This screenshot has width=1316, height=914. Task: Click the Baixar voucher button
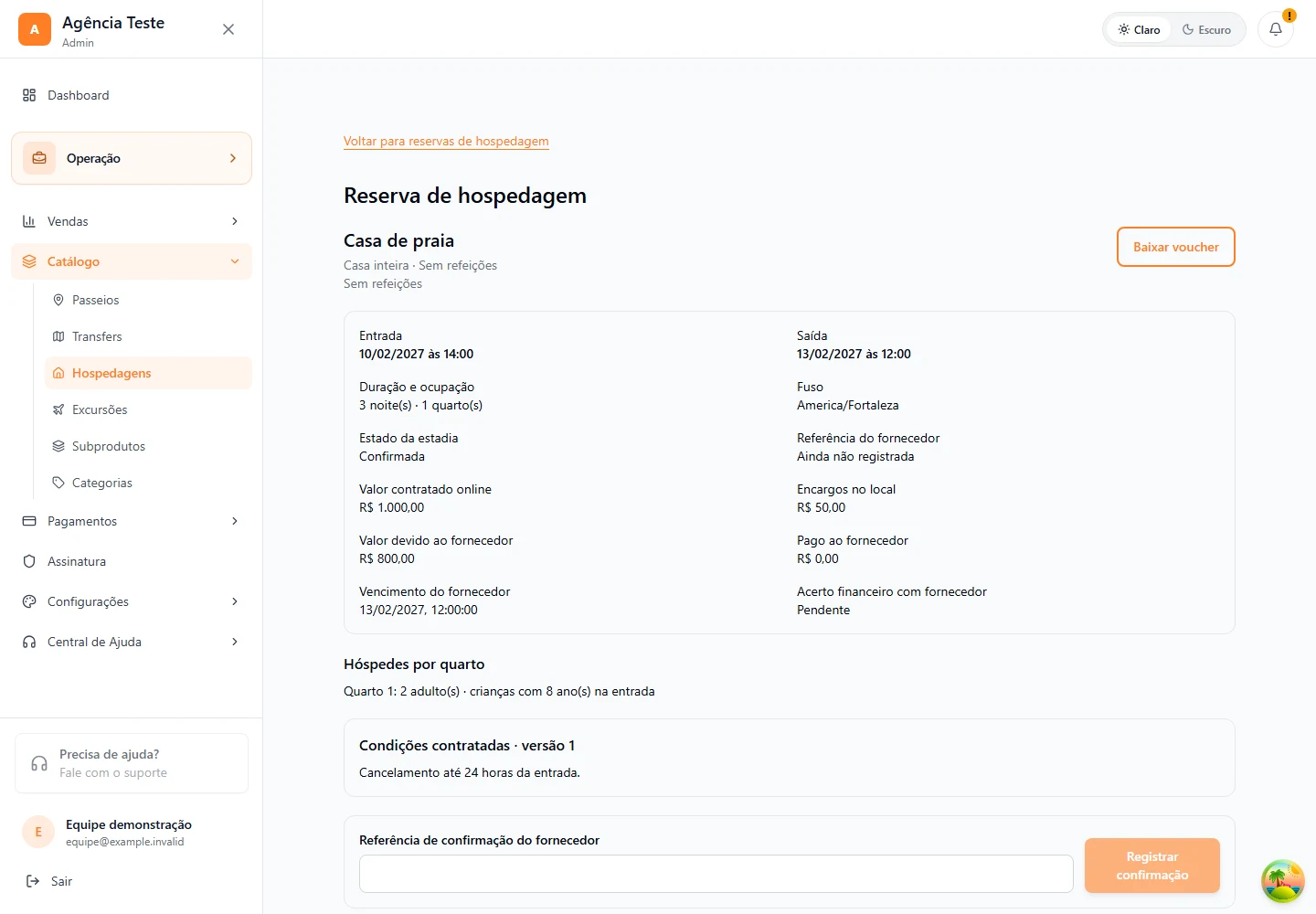[x=1176, y=247]
